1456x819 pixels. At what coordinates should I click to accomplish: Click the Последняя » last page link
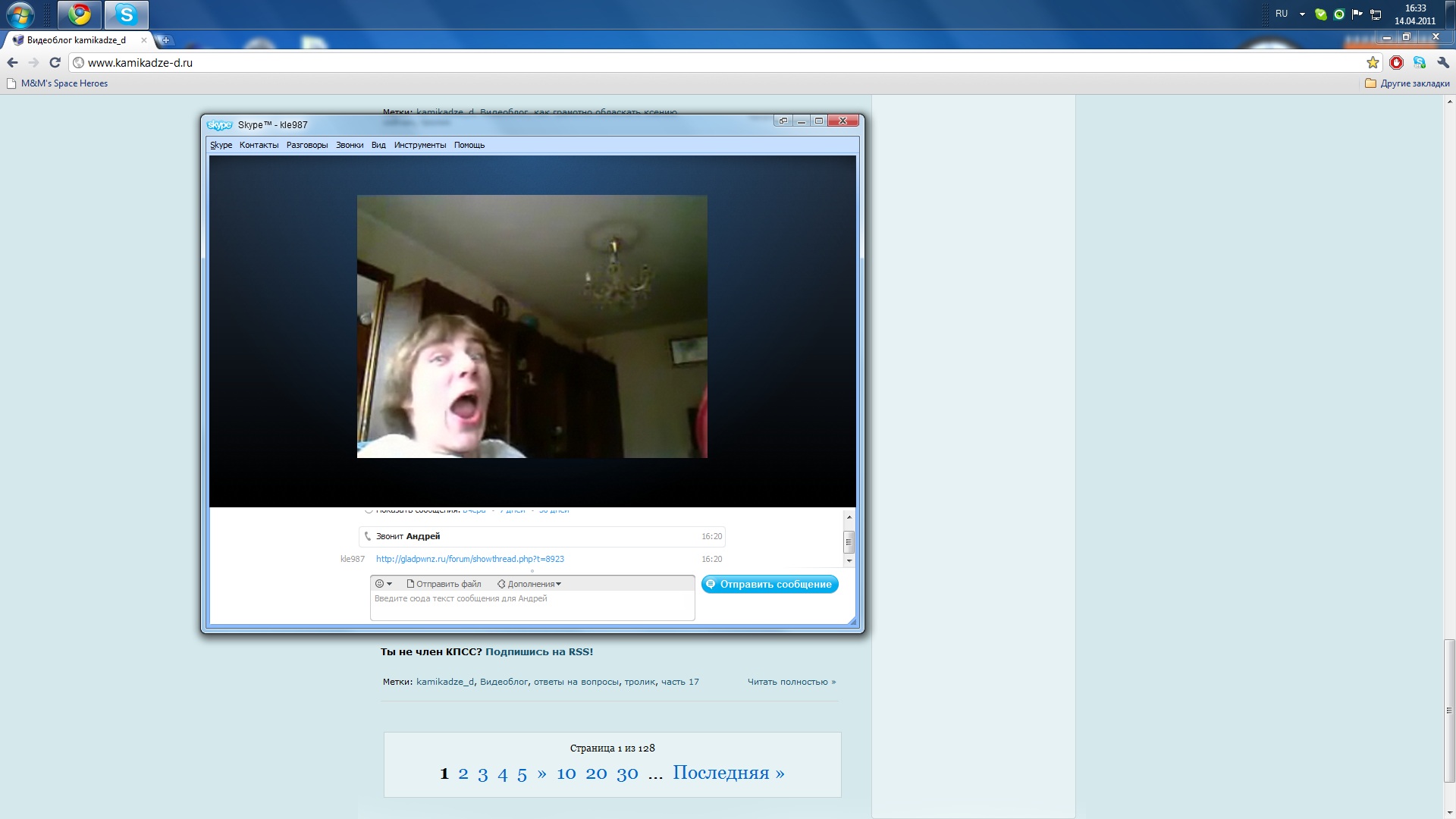coord(729,773)
